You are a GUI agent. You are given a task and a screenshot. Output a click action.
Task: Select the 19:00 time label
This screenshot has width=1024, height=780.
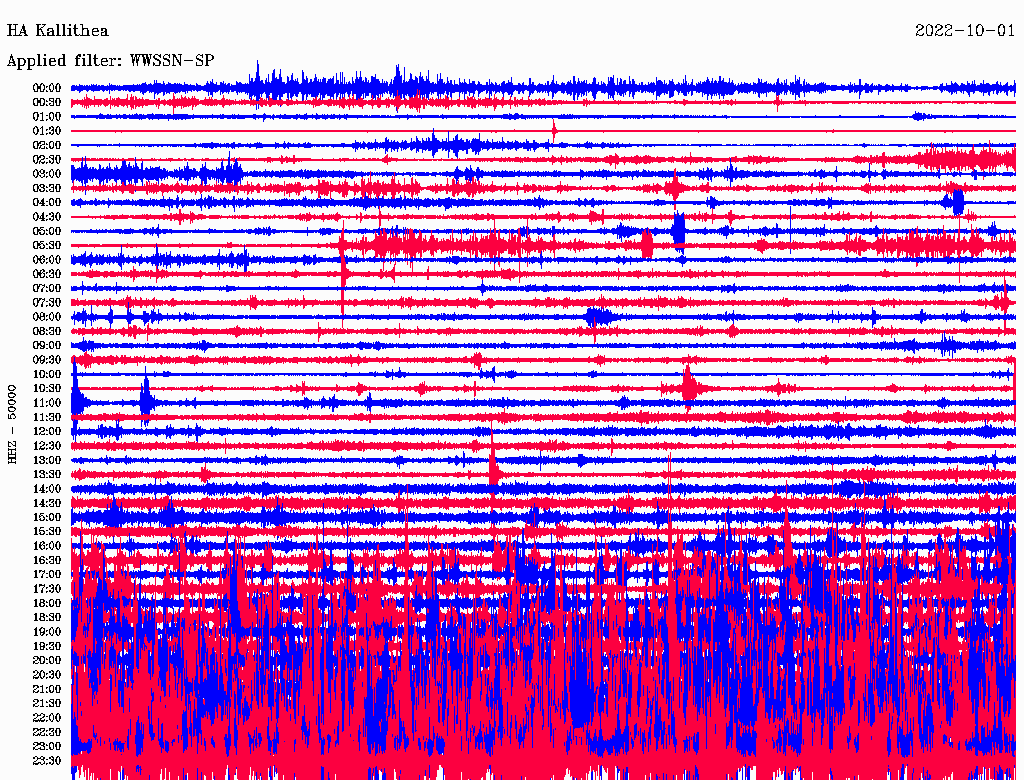click(x=47, y=632)
